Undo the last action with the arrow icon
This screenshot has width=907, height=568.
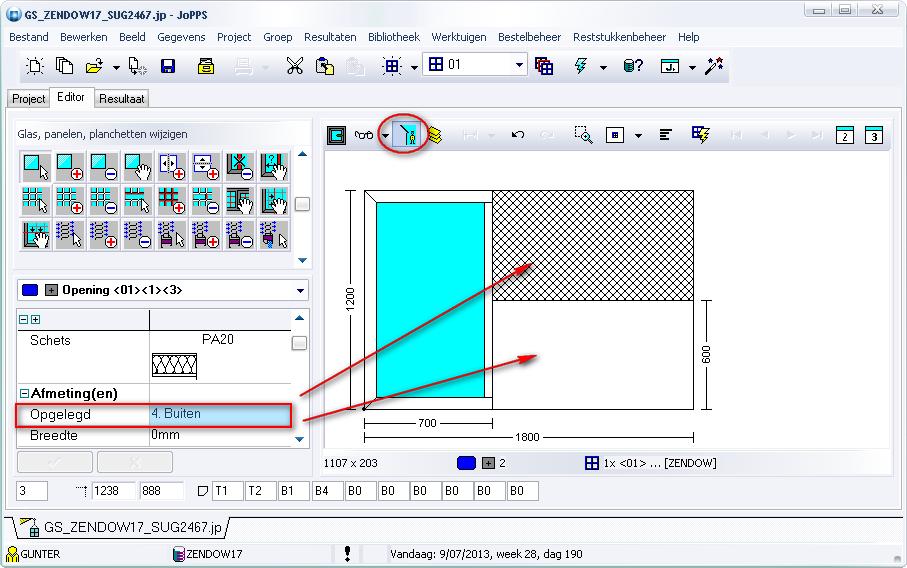coord(518,135)
